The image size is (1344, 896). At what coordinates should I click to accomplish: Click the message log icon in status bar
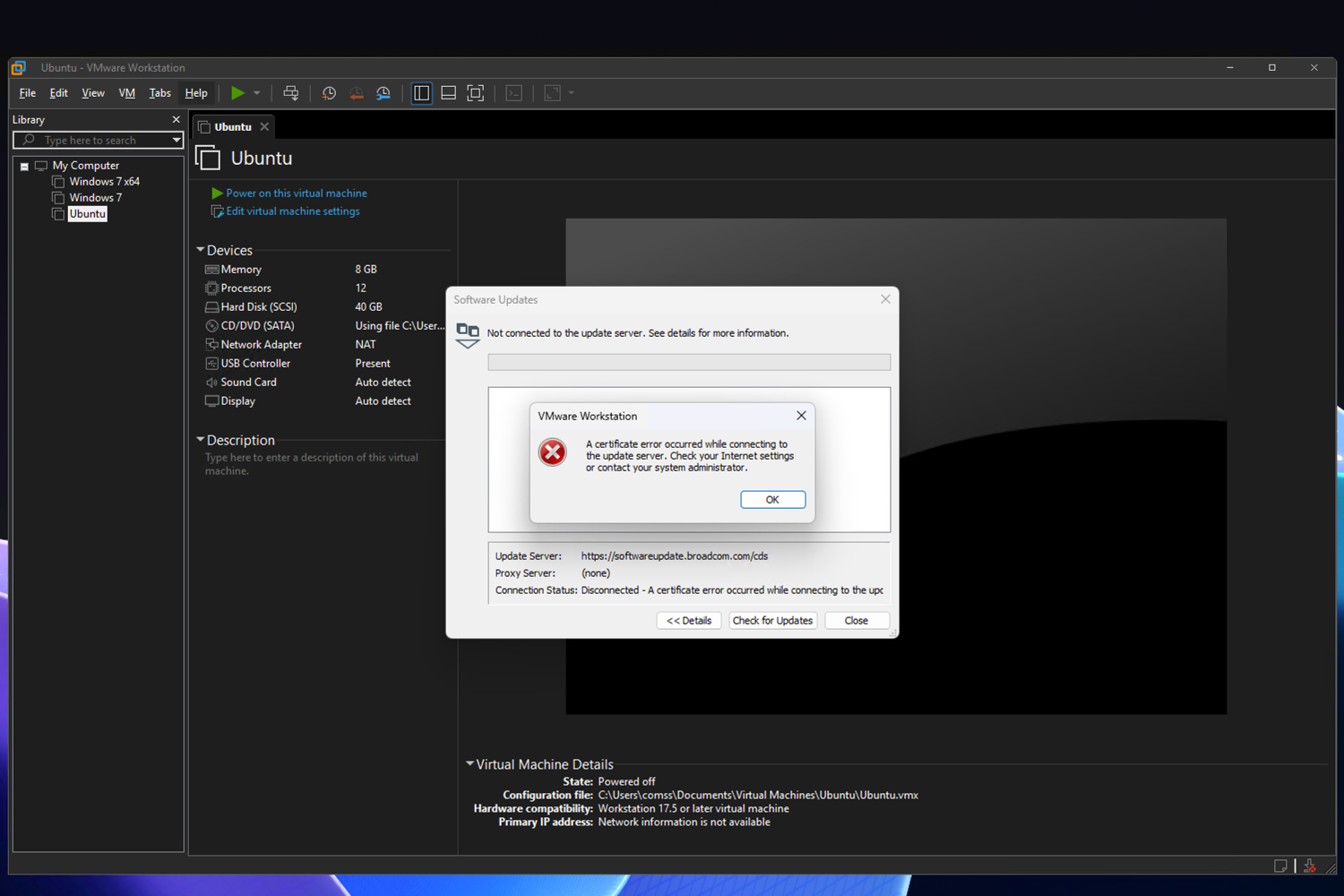click(x=1280, y=866)
